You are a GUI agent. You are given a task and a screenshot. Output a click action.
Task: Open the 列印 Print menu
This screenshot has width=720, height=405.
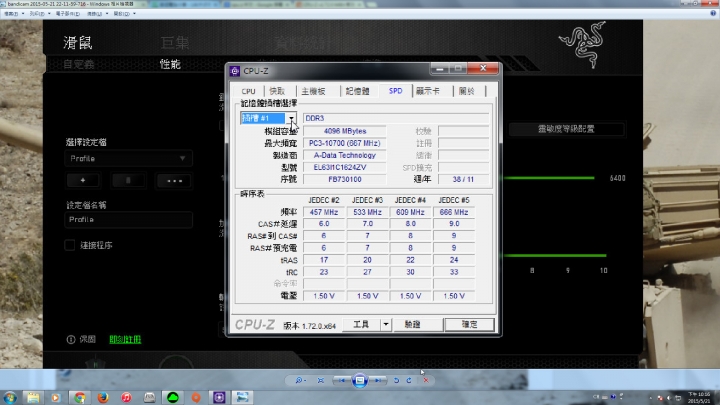(39, 14)
